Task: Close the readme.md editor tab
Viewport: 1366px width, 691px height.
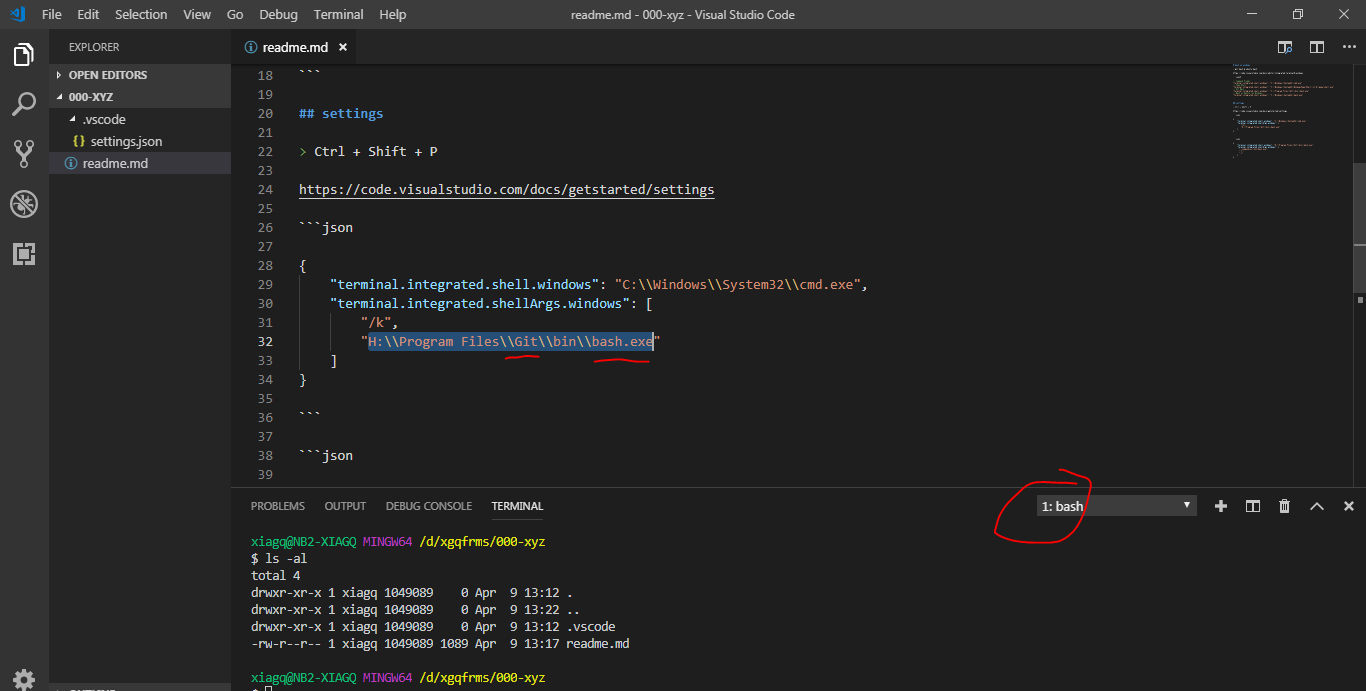Action: [343, 47]
